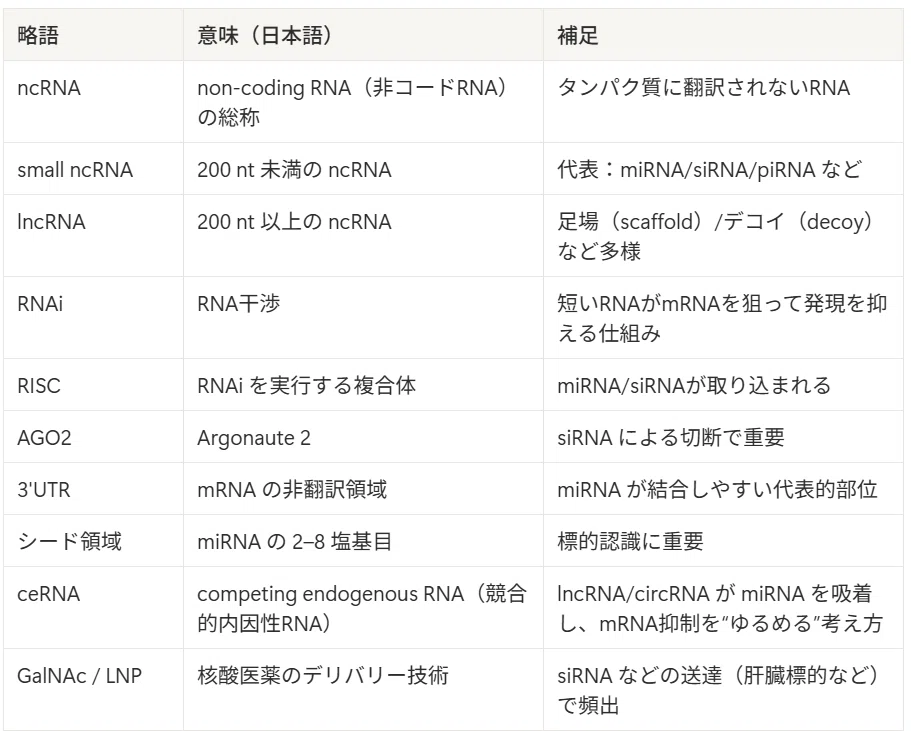Click the 標的認識に重要 note cell
This screenshot has width=911, height=731.
pyautogui.click(x=723, y=541)
